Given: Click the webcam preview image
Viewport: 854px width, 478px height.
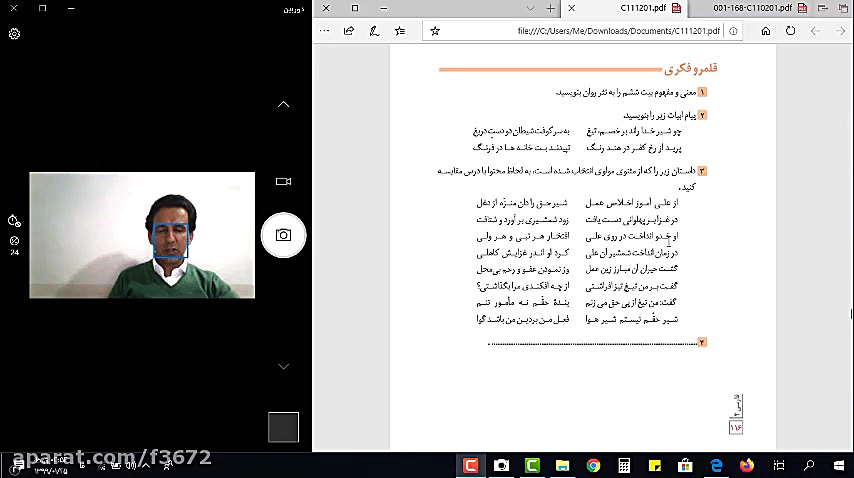Looking at the screenshot, I should (x=142, y=235).
